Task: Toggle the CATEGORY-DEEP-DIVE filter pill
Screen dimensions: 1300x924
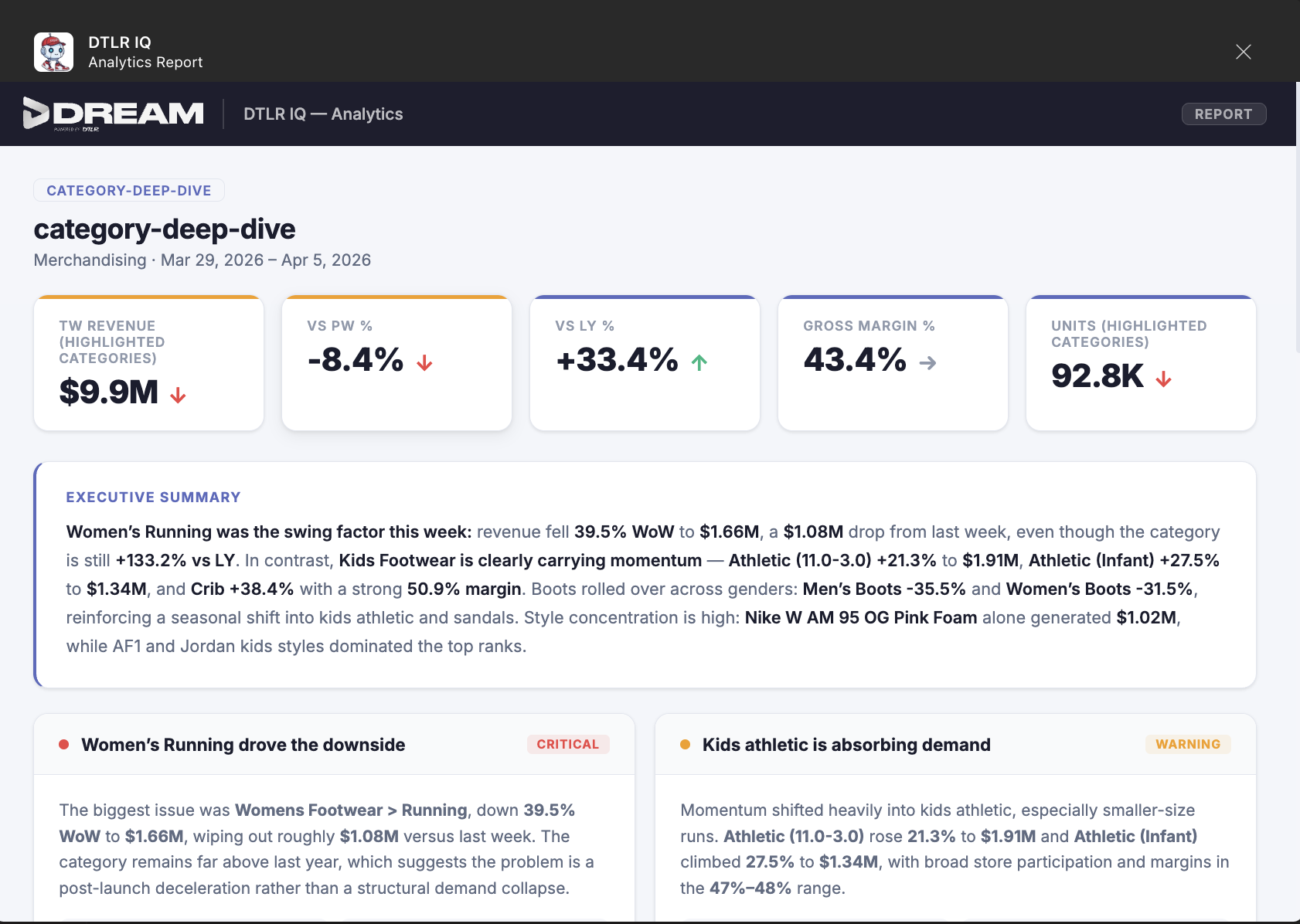Action: tap(128, 190)
